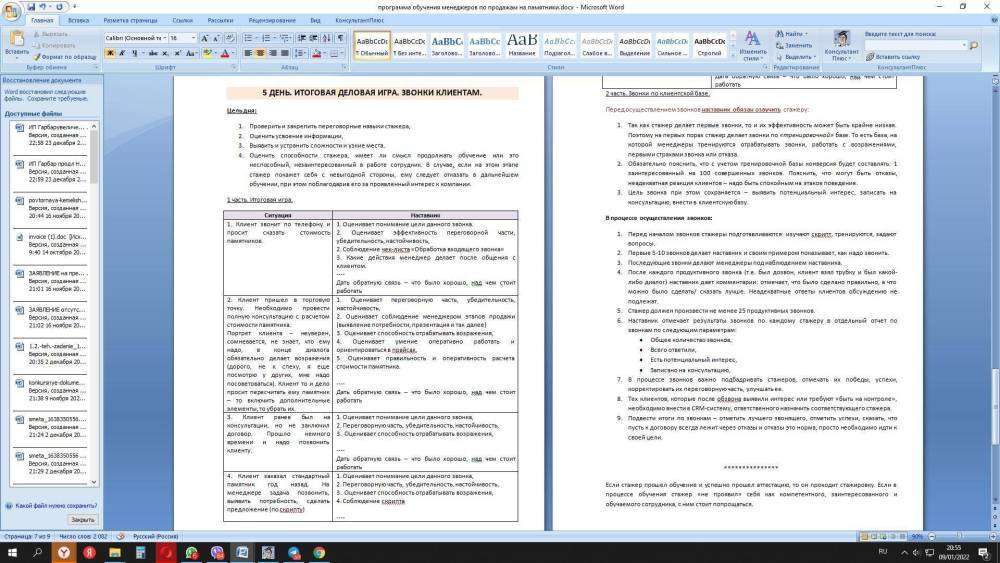Toggle center text alignment
Image resolution: width=1000 pixels, height=563 pixels.
click(x=260, y=53)
